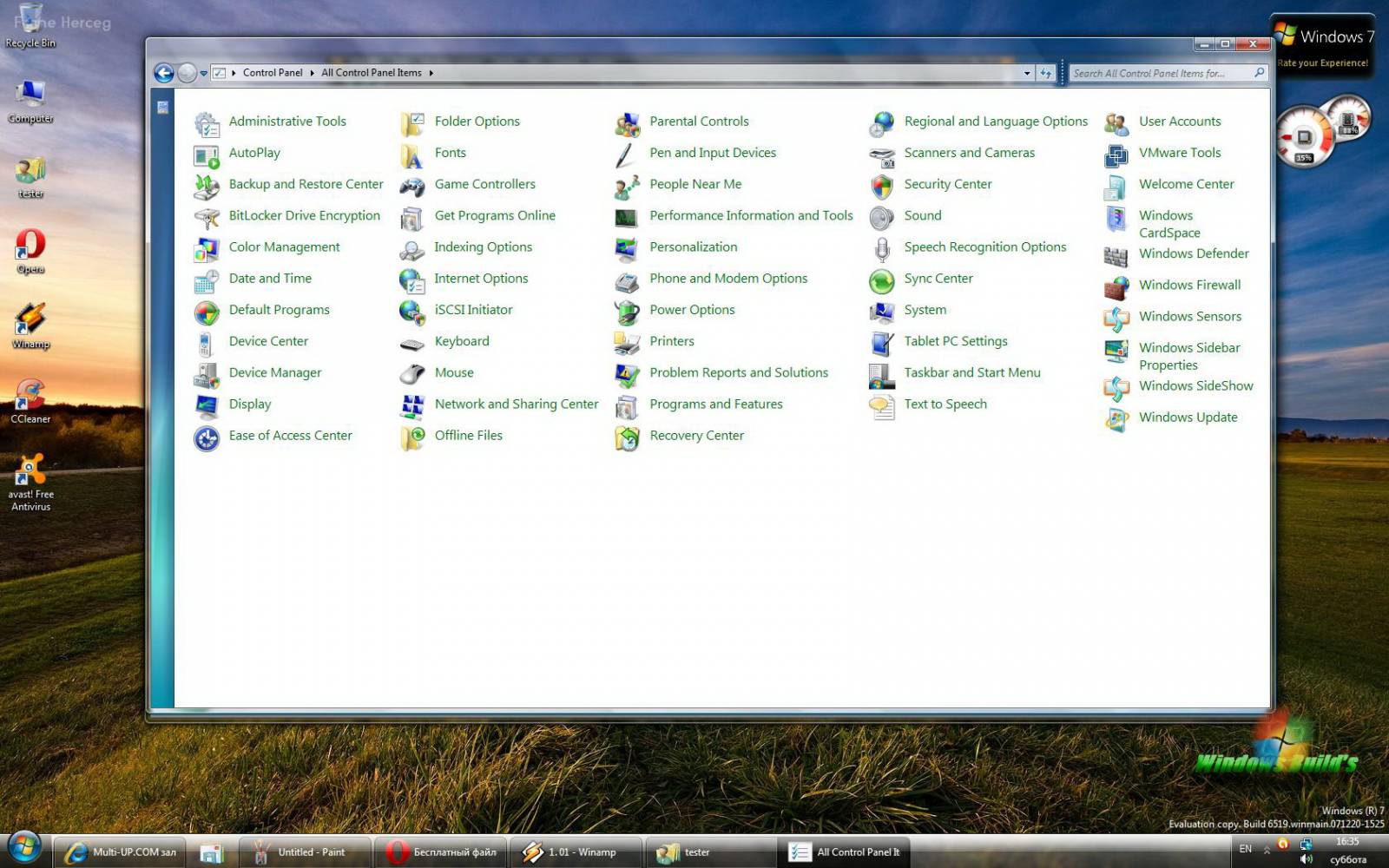1389x868 pixels.
Task: Select the avast! Free Antivirus desktop icon
Action: pos(30,482)
